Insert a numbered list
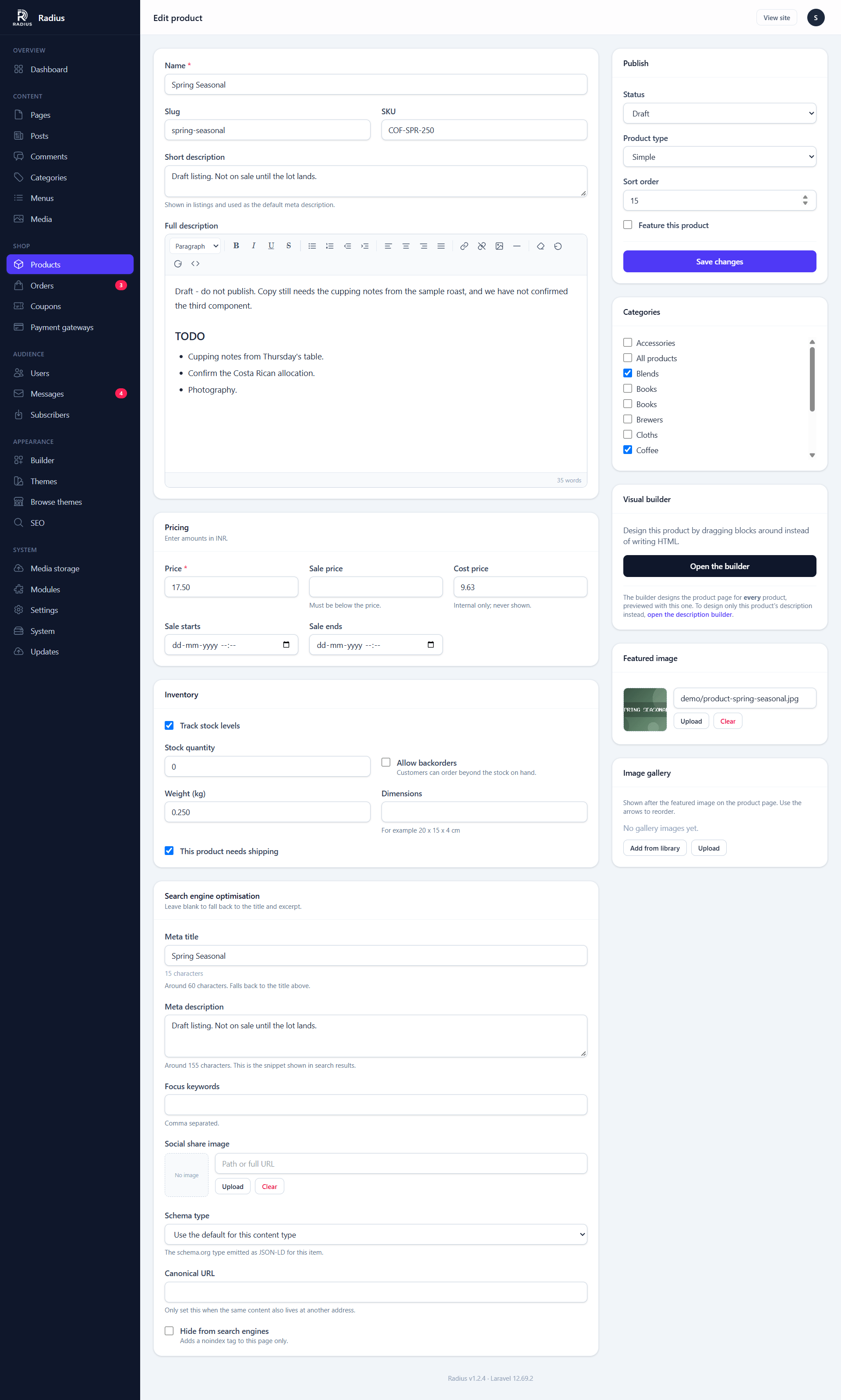Image resolution: width=841 pixels, height=1400 pixels. click(x=330, y=246)
